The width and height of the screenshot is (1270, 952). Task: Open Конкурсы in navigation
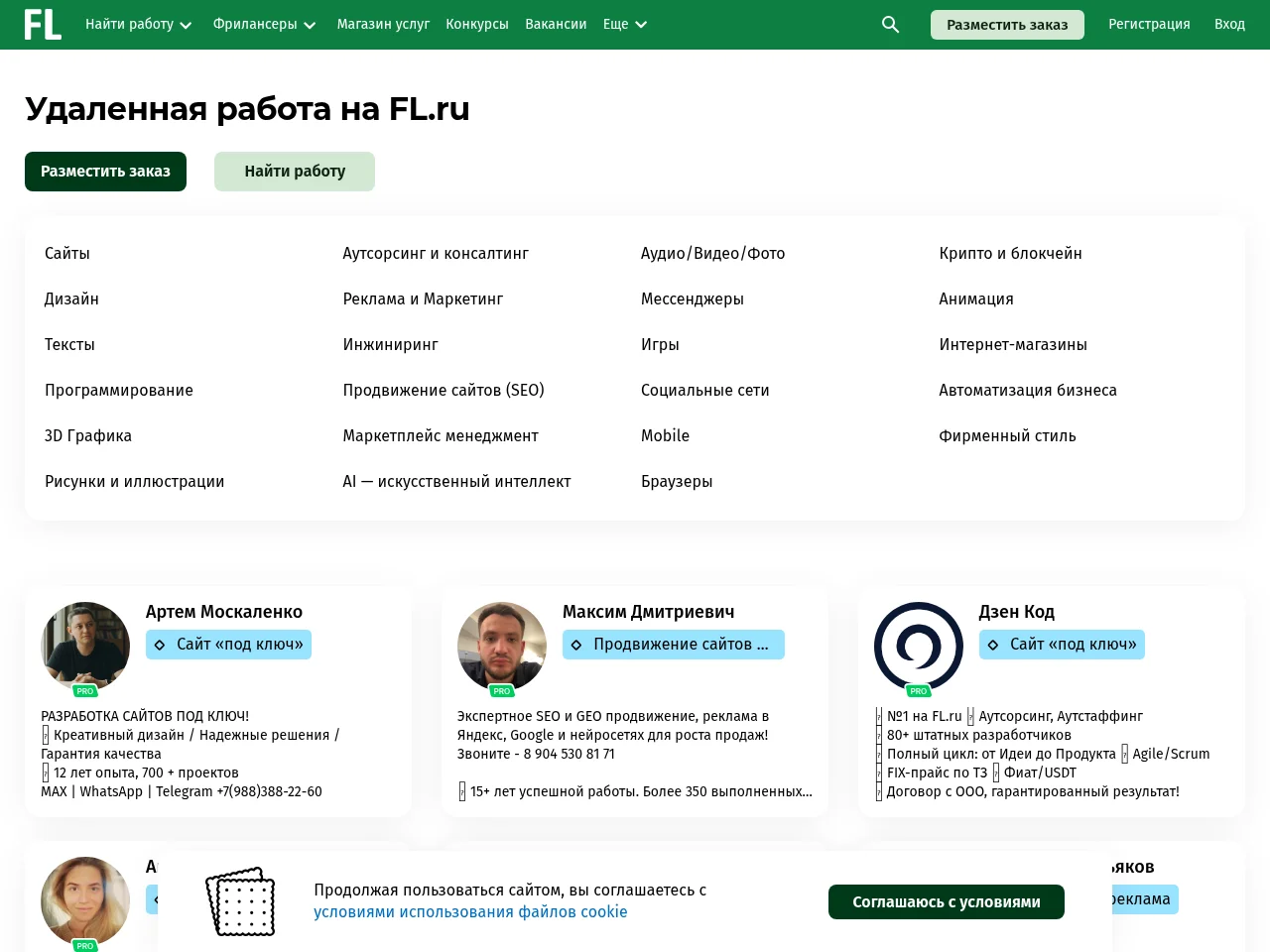pyautogui.click(x=477, y=25)
